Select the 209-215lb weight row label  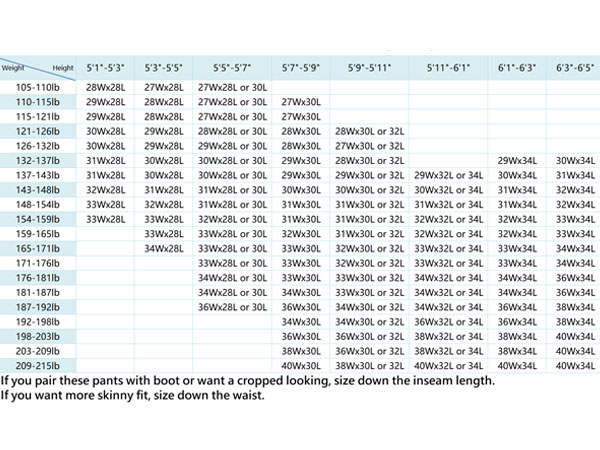[38, 366]
